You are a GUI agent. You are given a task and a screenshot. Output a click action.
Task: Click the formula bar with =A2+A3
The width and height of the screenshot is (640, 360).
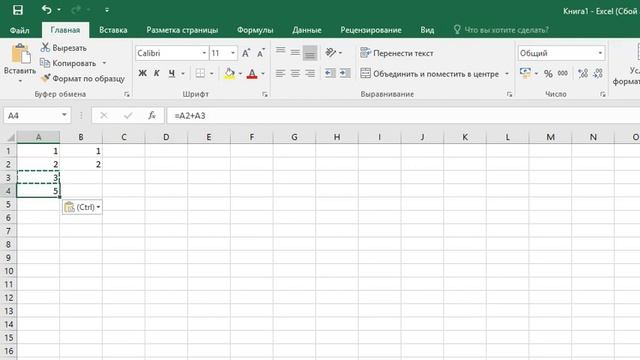coord(403,116)
